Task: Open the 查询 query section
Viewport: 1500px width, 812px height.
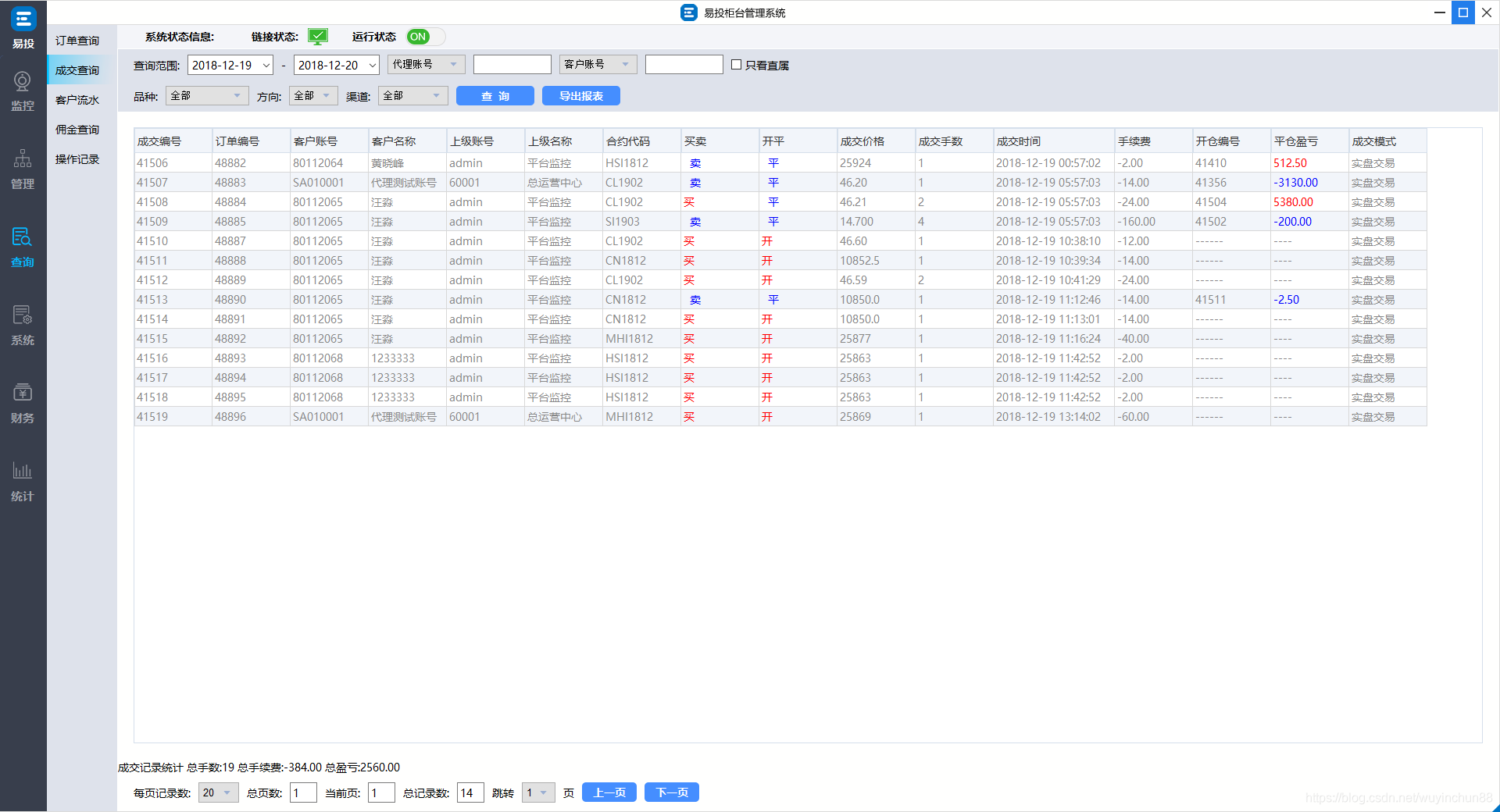Action: point(23,248)
